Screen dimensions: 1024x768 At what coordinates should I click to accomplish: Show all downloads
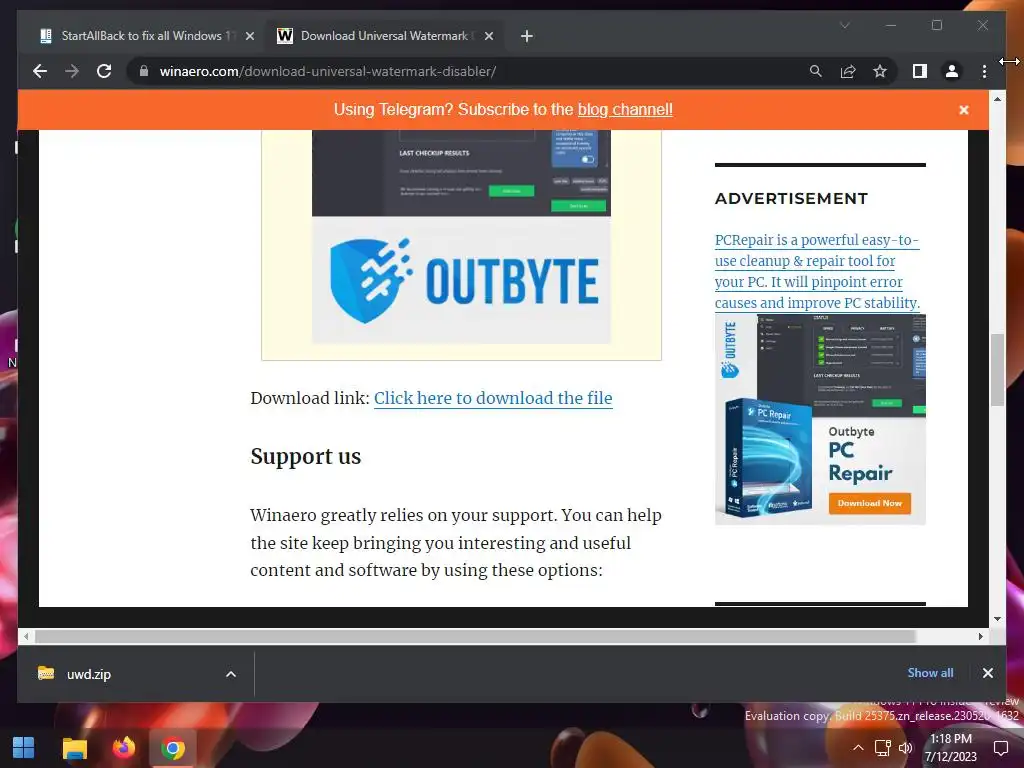click(x=930, y=673)
